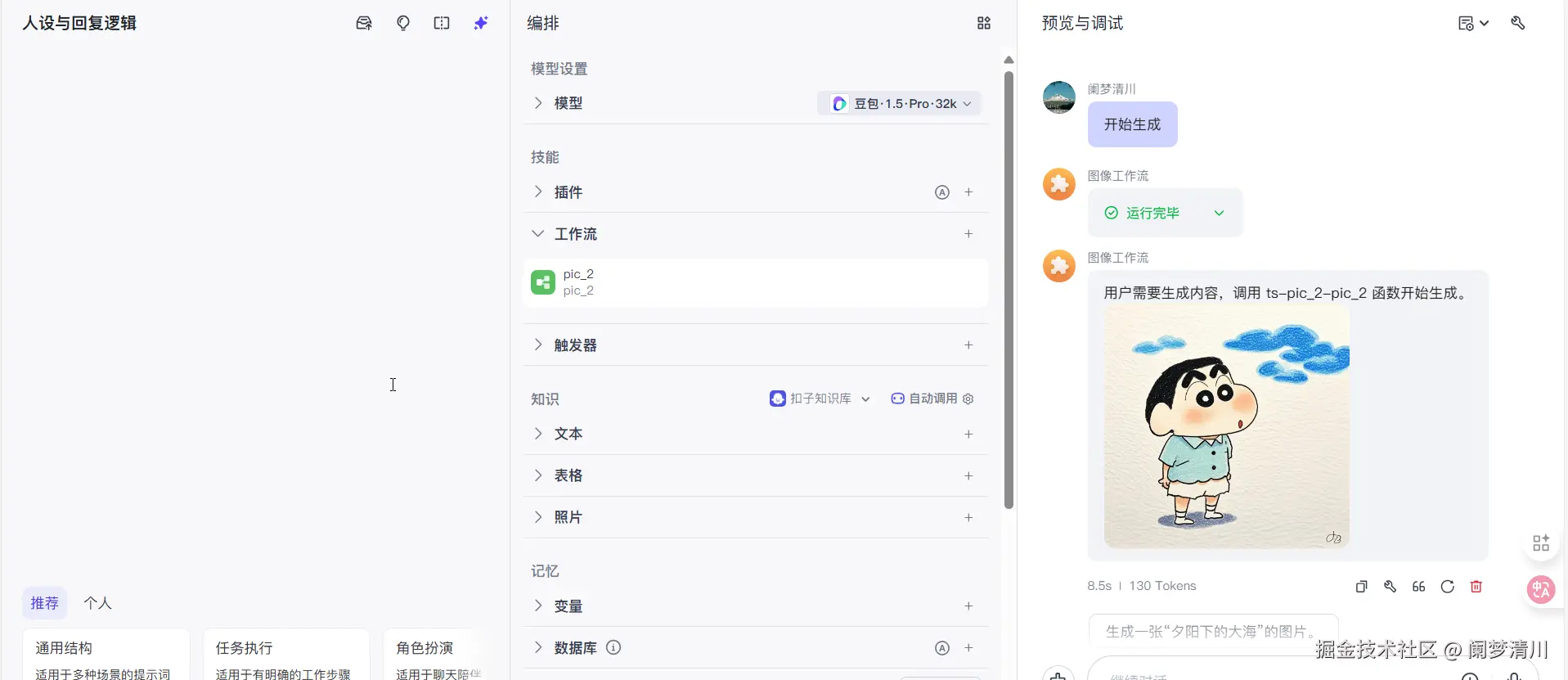The height and width of the screenshot is (680, 1568).
Task: Add a photo knowledge with 照片 plus icon
Action: coord(968,518)
